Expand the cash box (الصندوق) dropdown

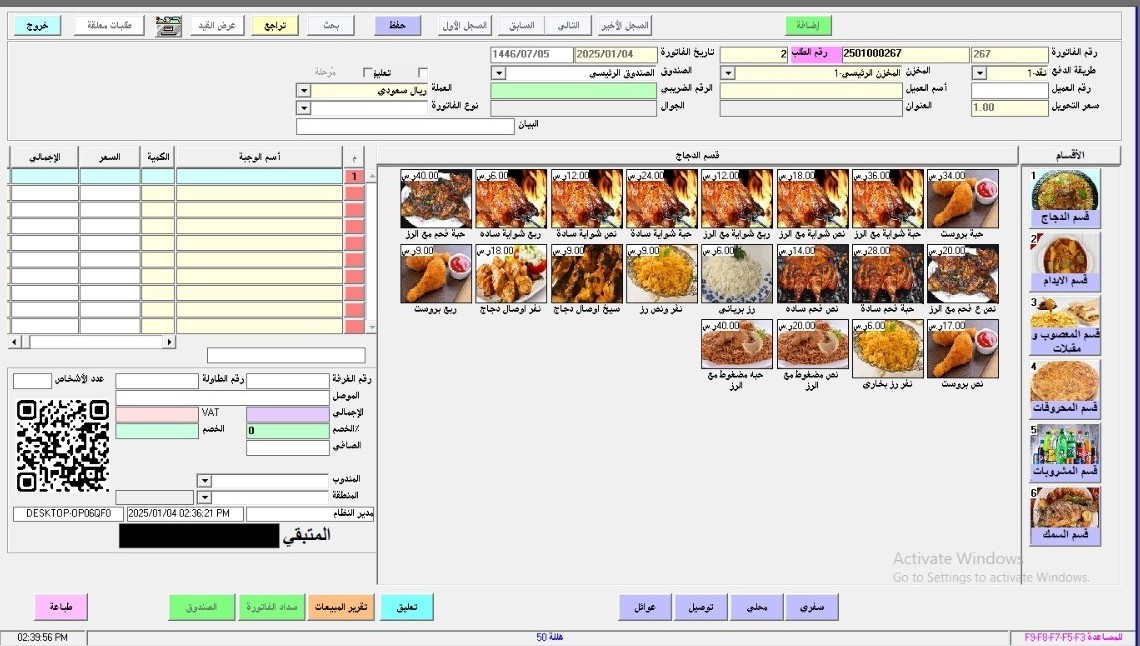pos(497,73)
